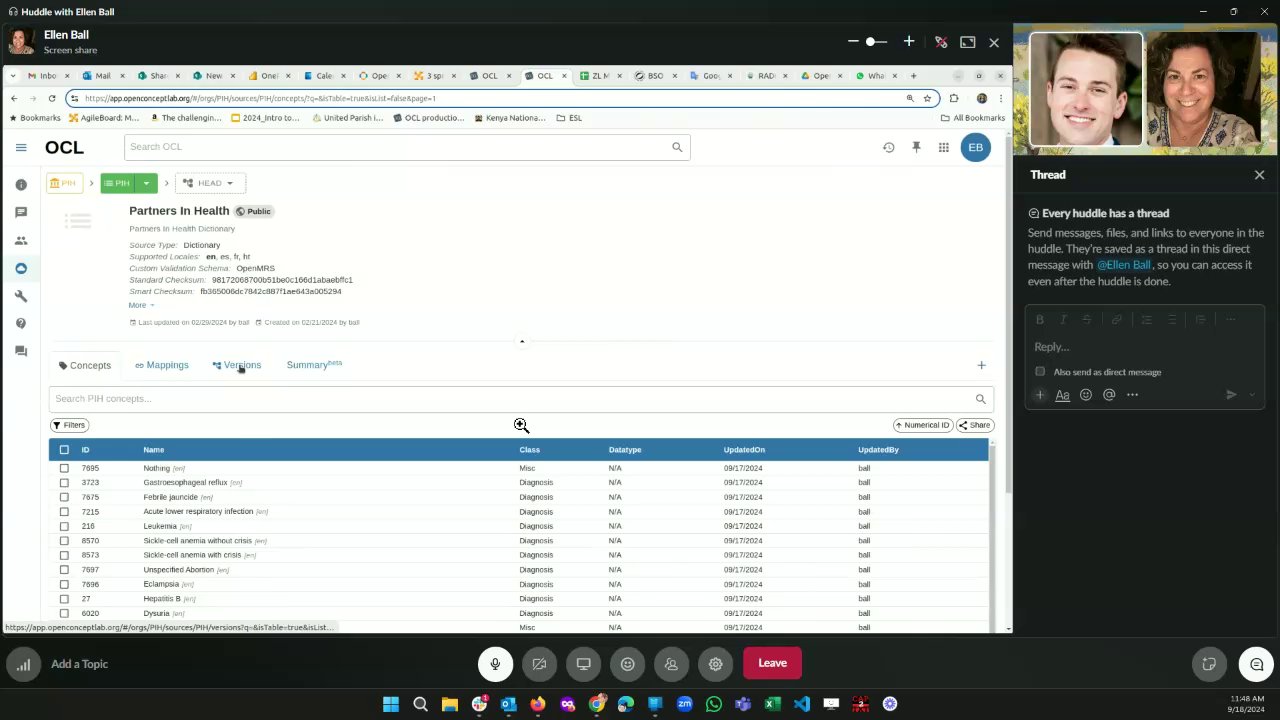Invite people to the huddle

(x=671, y=664)
